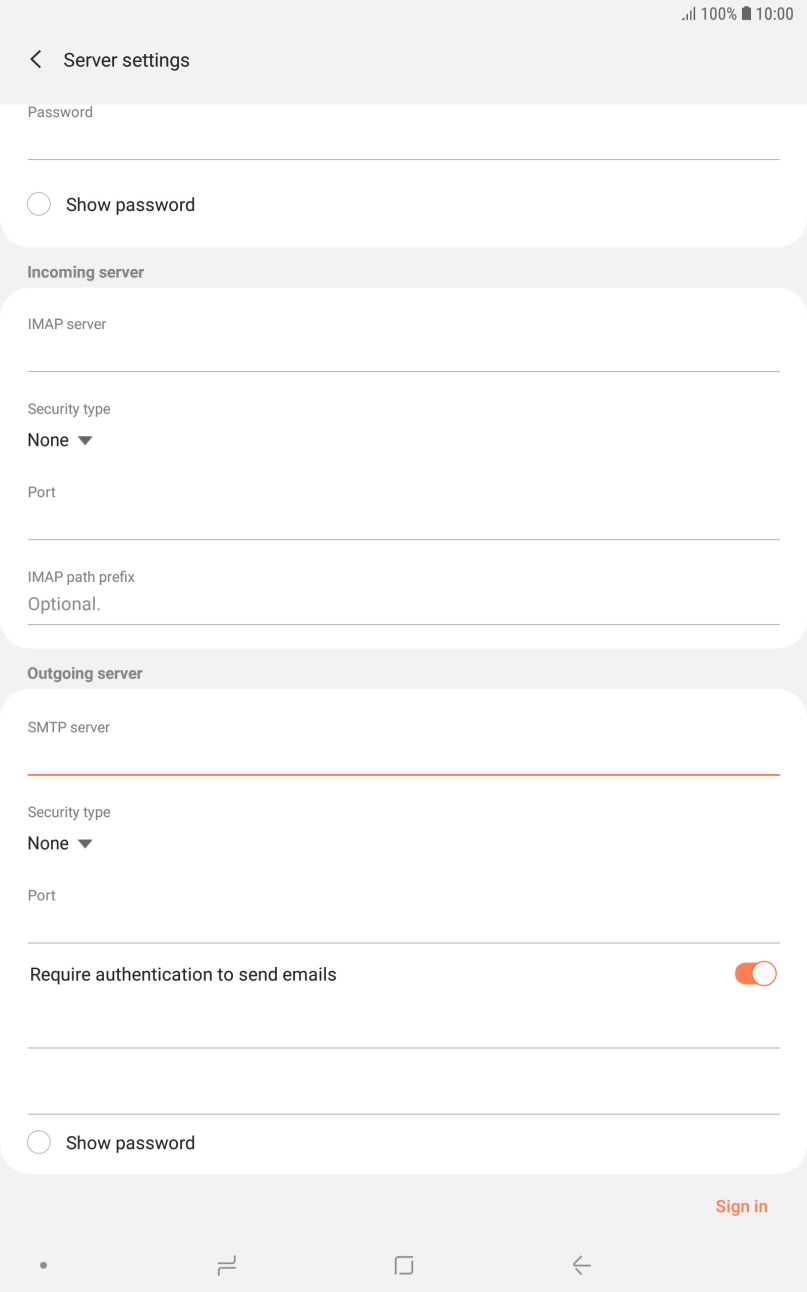Tap the dot icon on the navigation bar
Screen dimensions: 807x1292
43,1264
